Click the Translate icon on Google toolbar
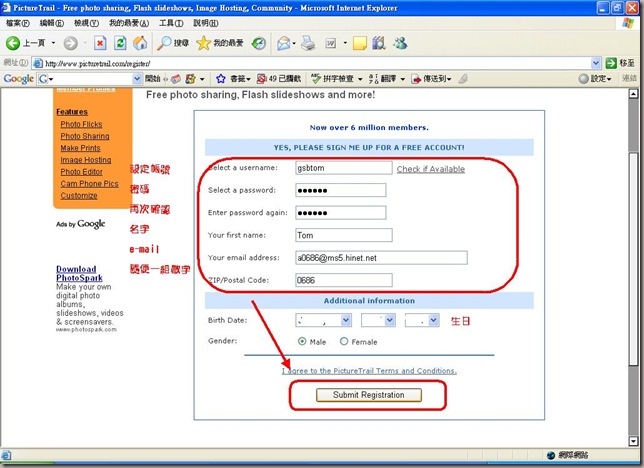Viewport: 644px width, 468px height. point(373,78)
